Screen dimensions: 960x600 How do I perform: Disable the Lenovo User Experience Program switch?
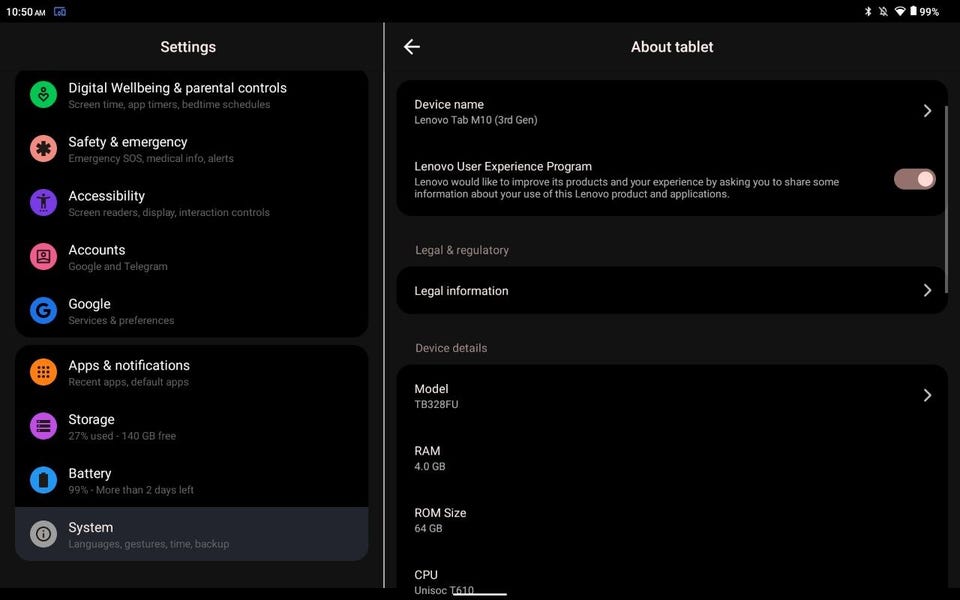click(914, 179)
